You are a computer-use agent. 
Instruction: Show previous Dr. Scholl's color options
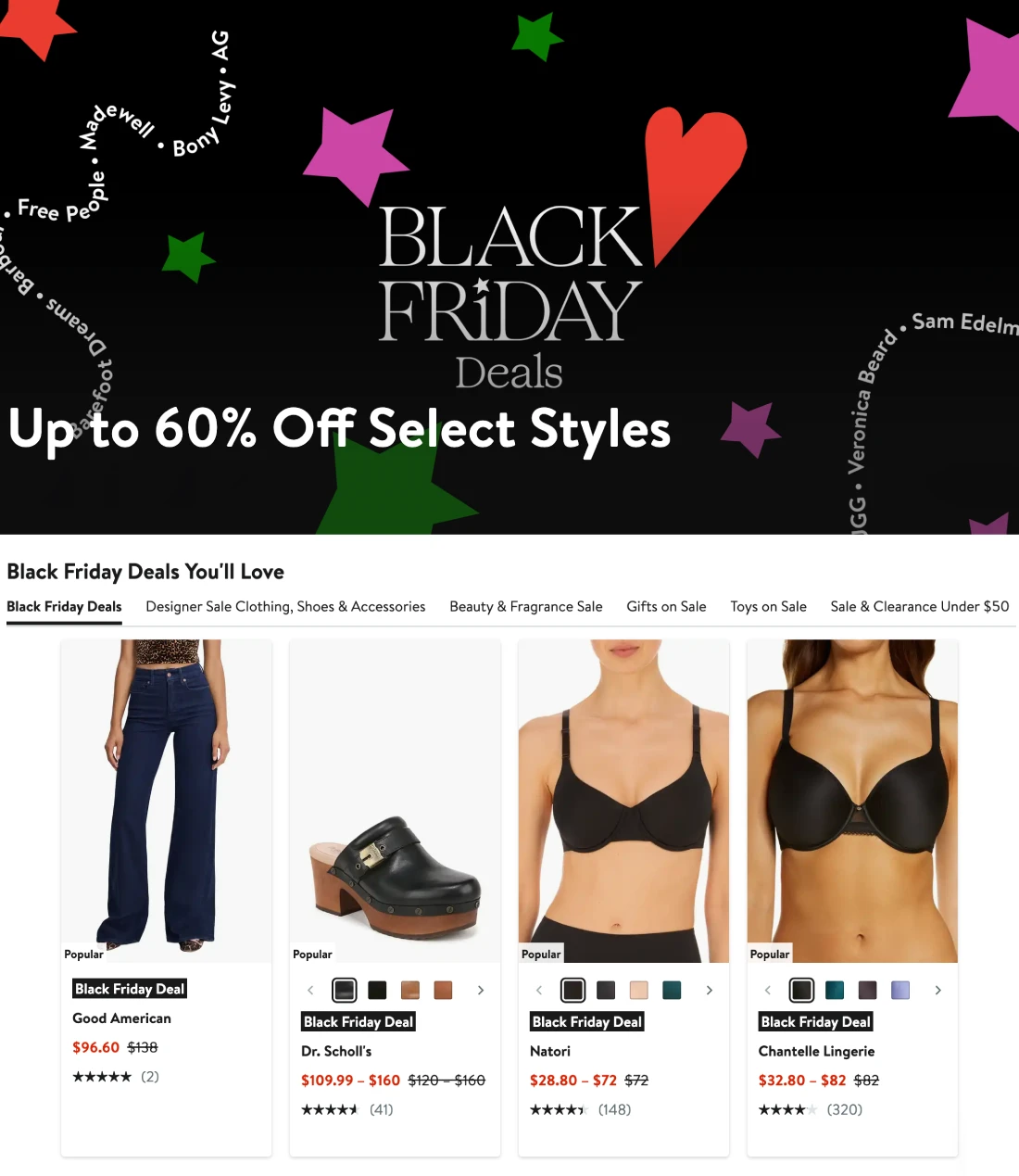click(x=310, y=991)
